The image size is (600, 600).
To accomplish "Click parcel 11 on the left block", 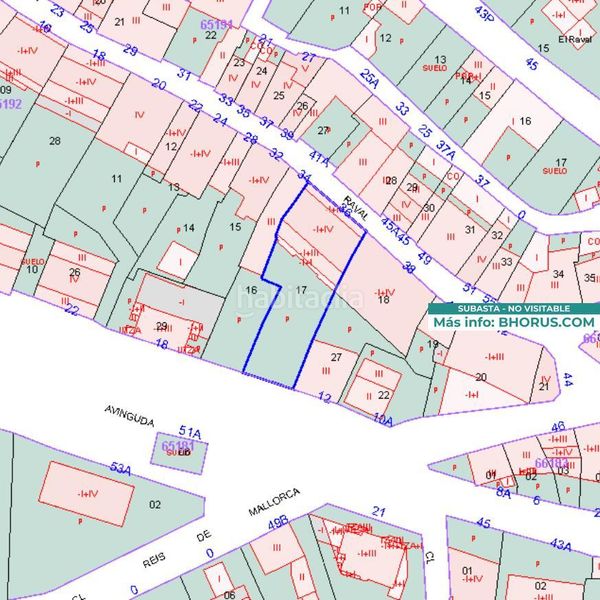I will 117,178.
